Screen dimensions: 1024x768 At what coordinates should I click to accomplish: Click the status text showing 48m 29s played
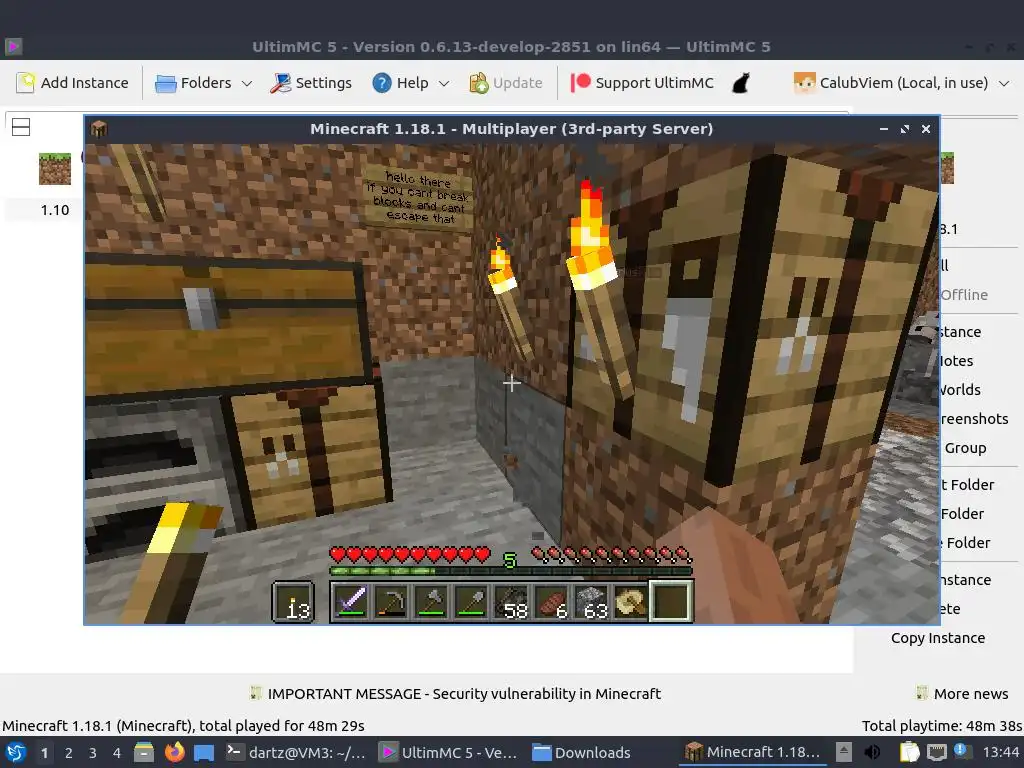(183, 726)
